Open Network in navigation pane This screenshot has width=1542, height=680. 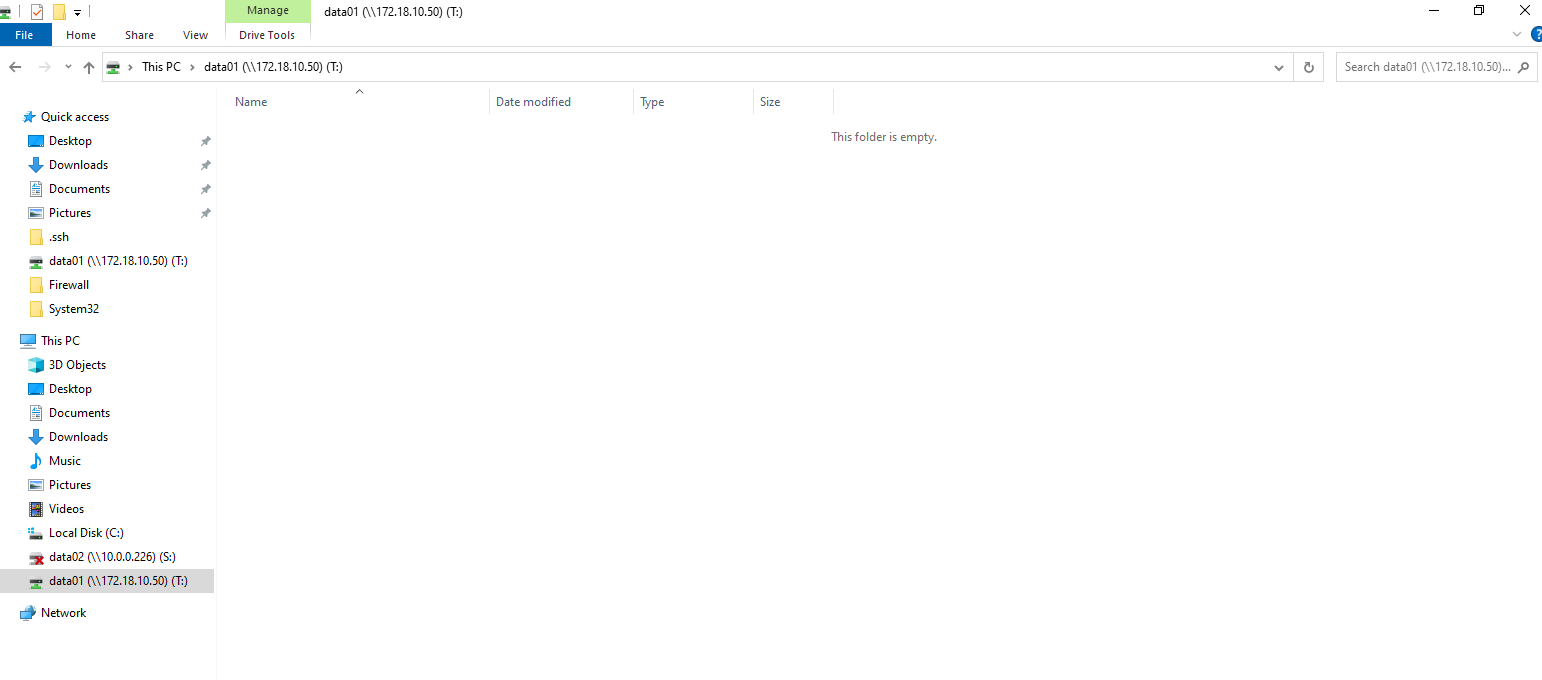click(63, 613)
